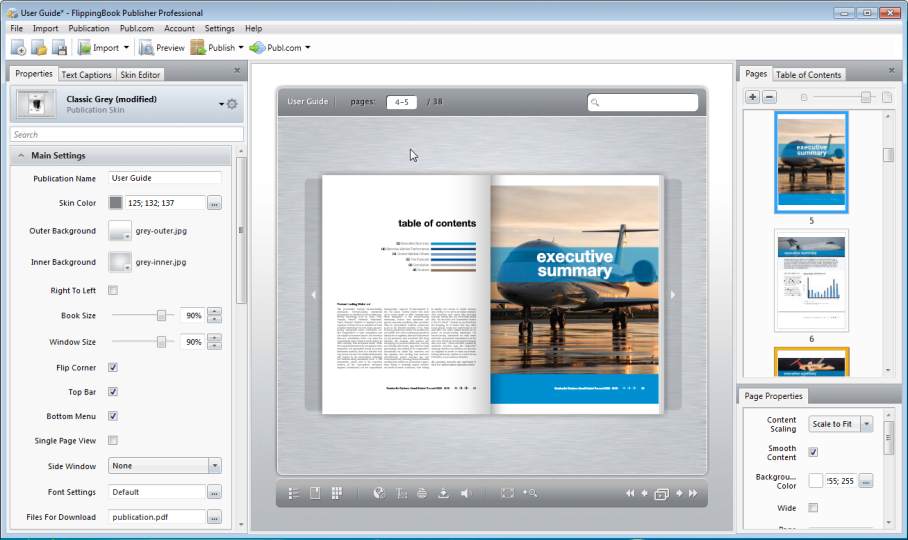This screenshot has height=540, width=908.
Task: Click the Skin Color grey swatch
Action: tap(116, 203)
